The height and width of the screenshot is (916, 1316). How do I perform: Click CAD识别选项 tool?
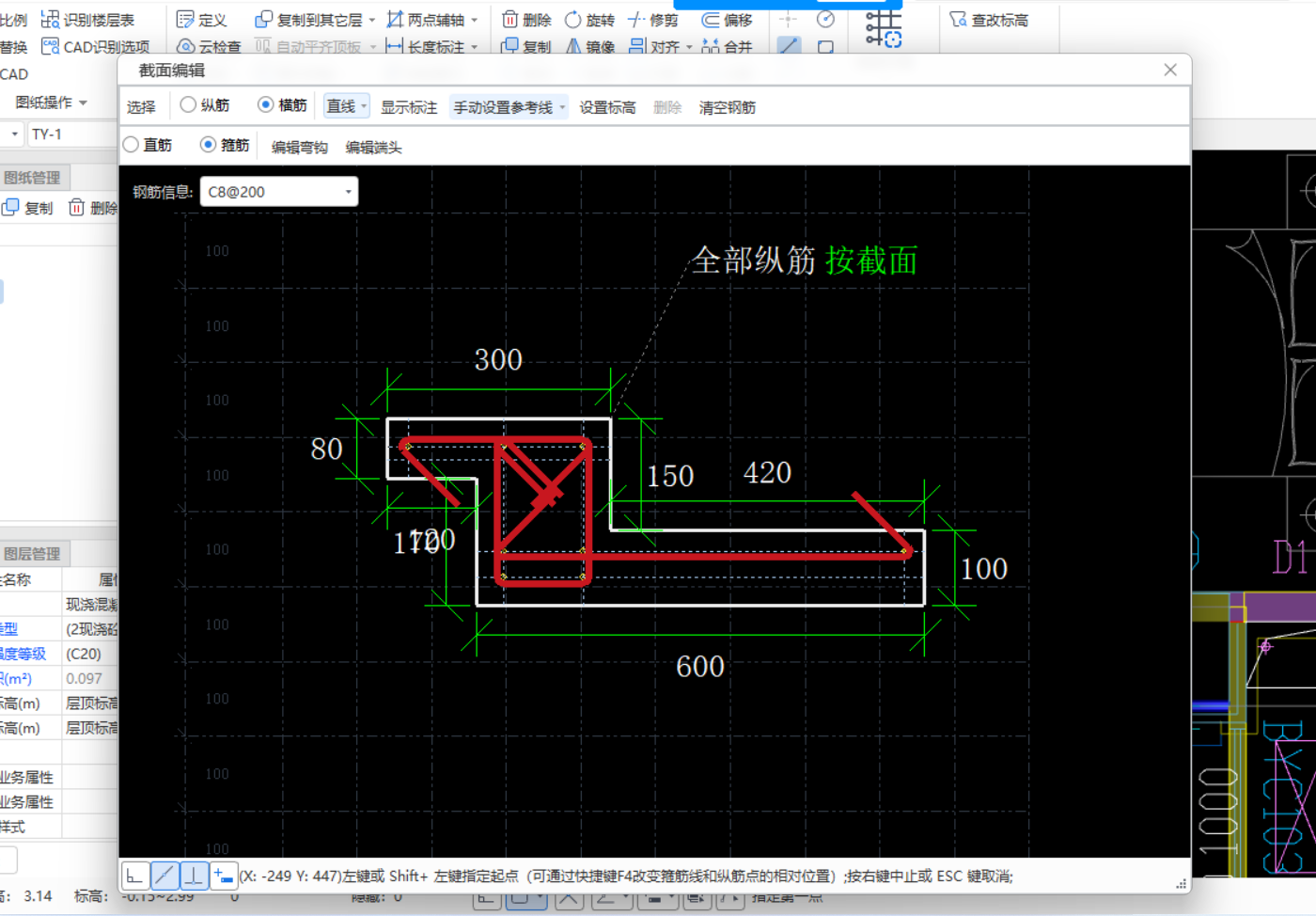click(x=95, y=46)
